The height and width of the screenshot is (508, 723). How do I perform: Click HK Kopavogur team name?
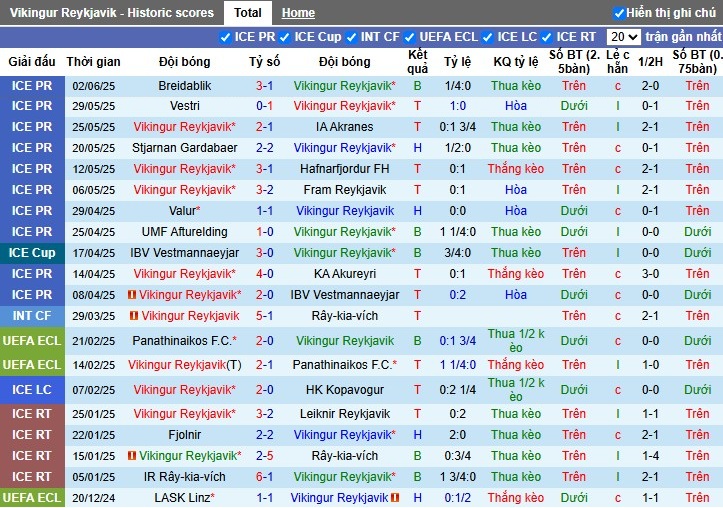(344, 390)
